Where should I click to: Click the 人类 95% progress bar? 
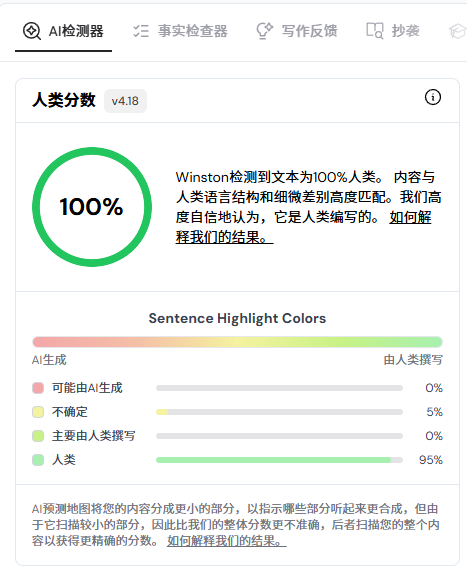(279, 460)
